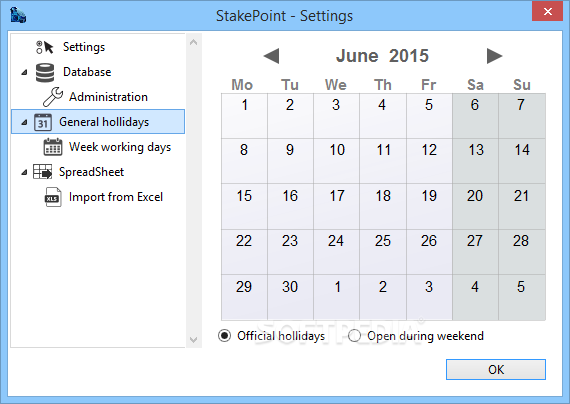Select the Database stack icon
Viewport: 570px width, 404px height.
[x=45, y=72]
